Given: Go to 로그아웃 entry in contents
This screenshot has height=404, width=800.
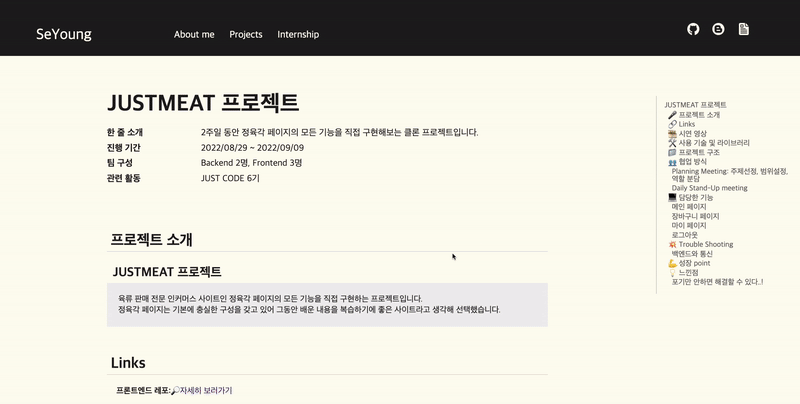Looking at the screenshot, I should tap(684, 235).
